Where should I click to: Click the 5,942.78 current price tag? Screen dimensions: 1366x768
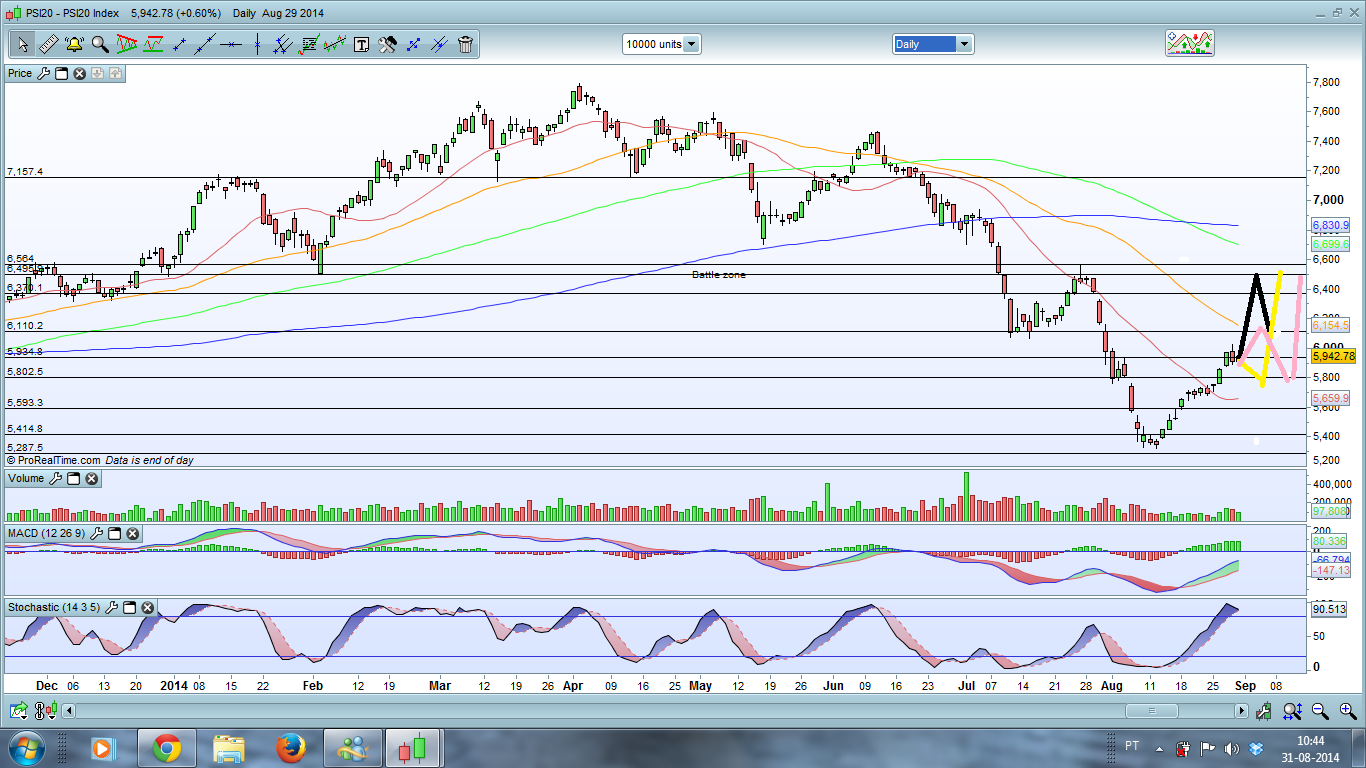tap(1336, 356)
